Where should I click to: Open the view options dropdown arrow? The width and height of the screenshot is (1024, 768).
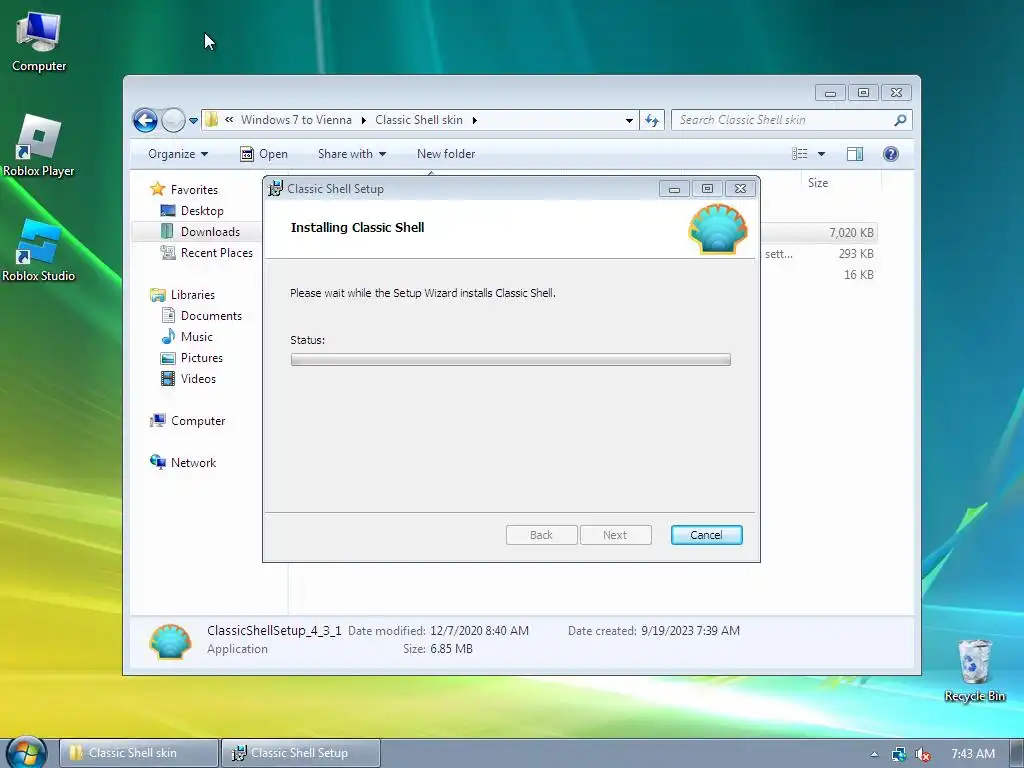(822, 154)
